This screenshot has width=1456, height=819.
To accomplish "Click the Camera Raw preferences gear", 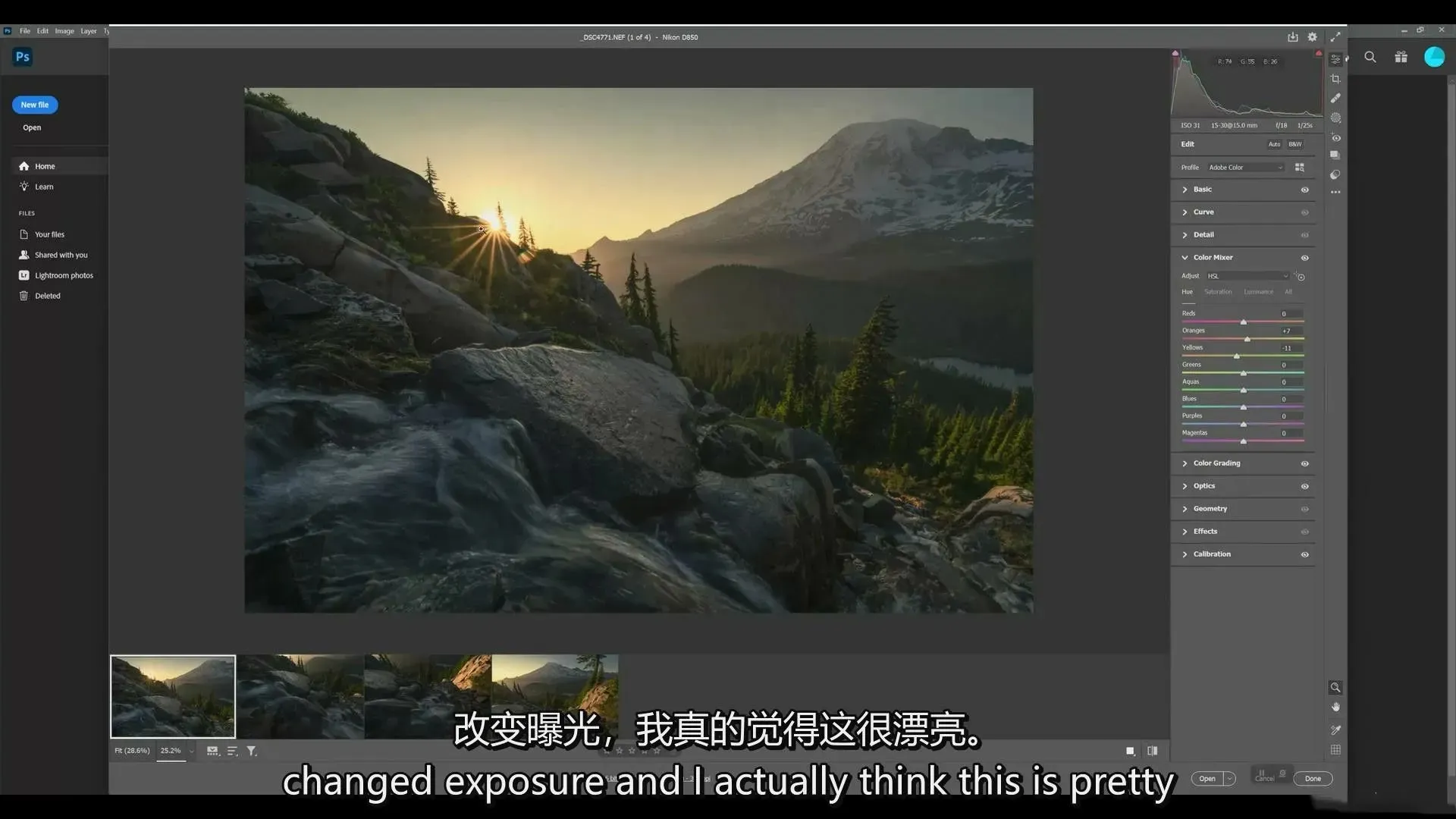I will pos(1313,36).
